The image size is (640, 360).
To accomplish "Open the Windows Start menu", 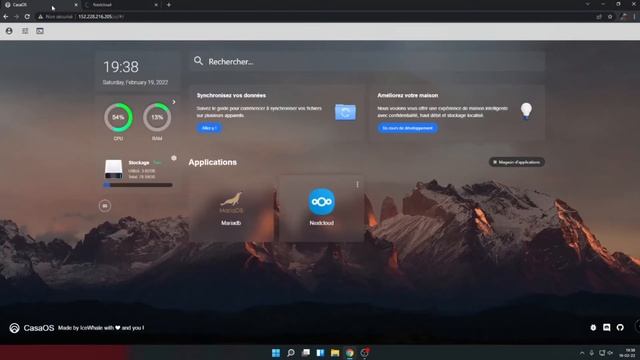I will click(x=276, y=353).
